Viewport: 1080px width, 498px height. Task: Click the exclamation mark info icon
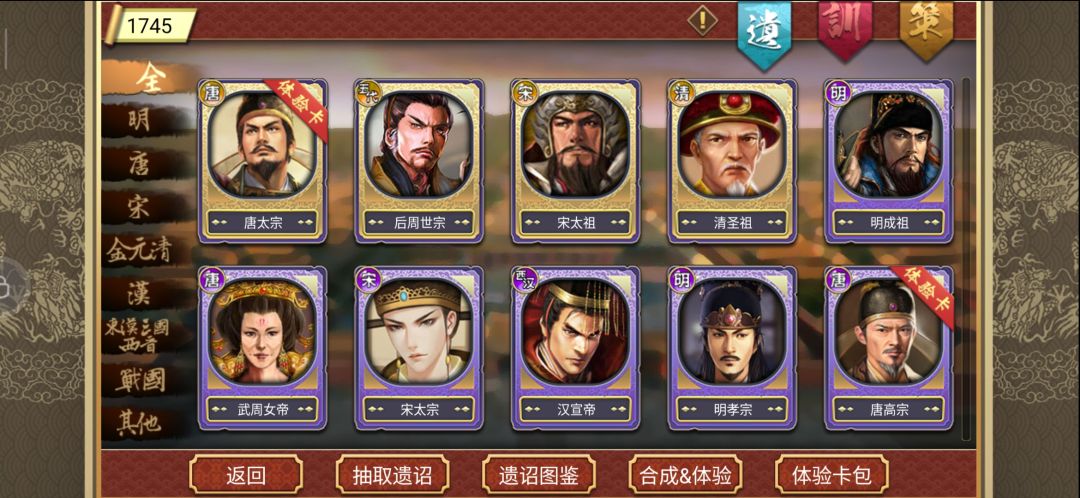(703, 21)
